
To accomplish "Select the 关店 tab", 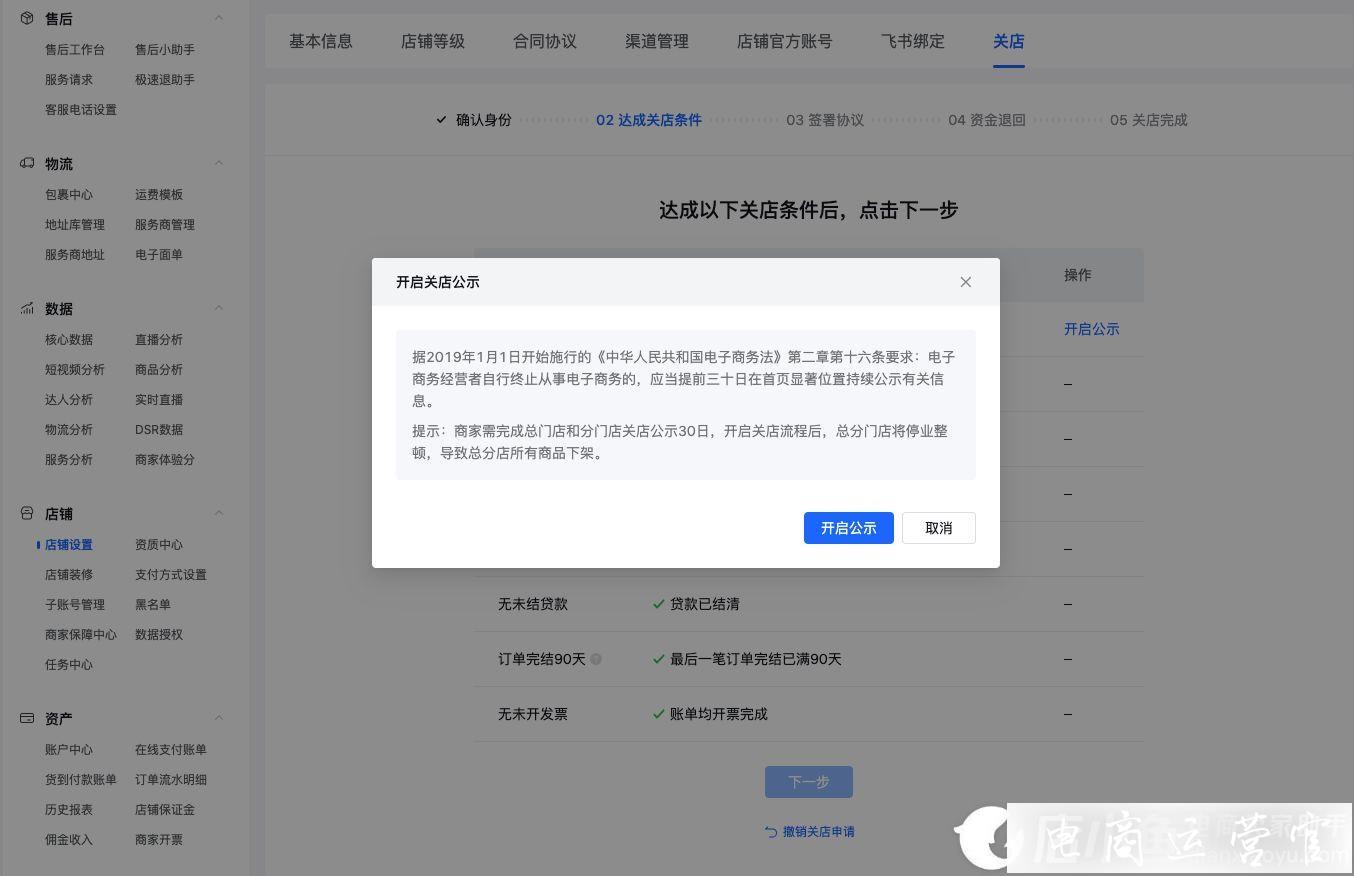I will click(1009, 41).
